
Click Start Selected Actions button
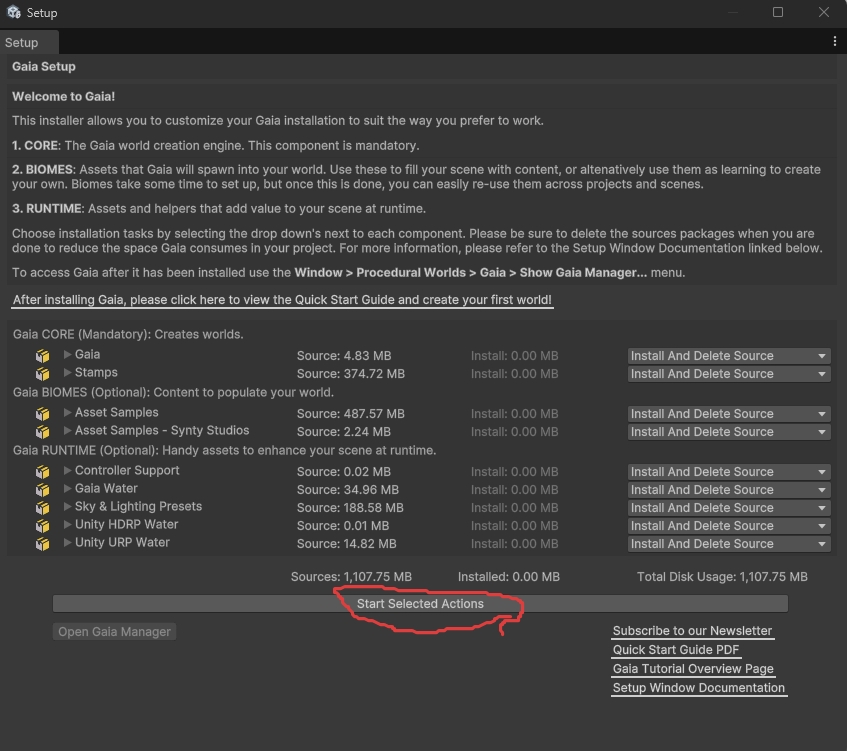click(x=420, y=604)
